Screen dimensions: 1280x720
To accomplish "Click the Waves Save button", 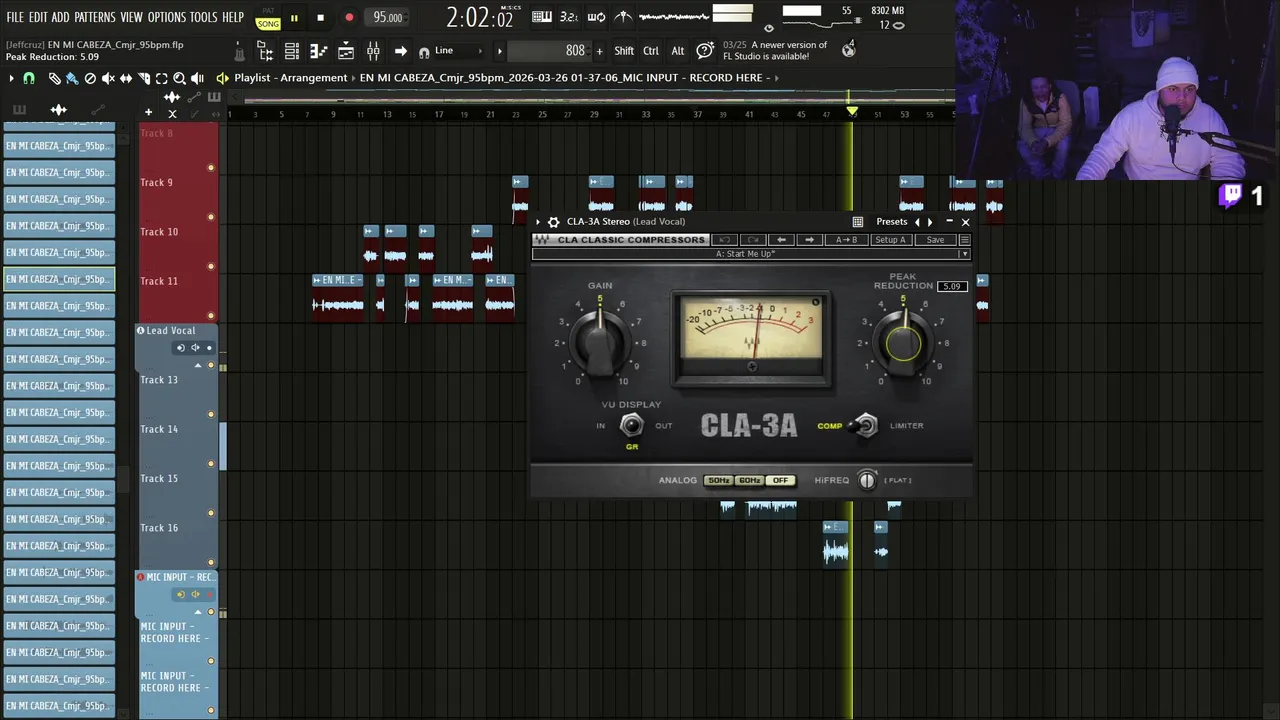I will 935,240.
